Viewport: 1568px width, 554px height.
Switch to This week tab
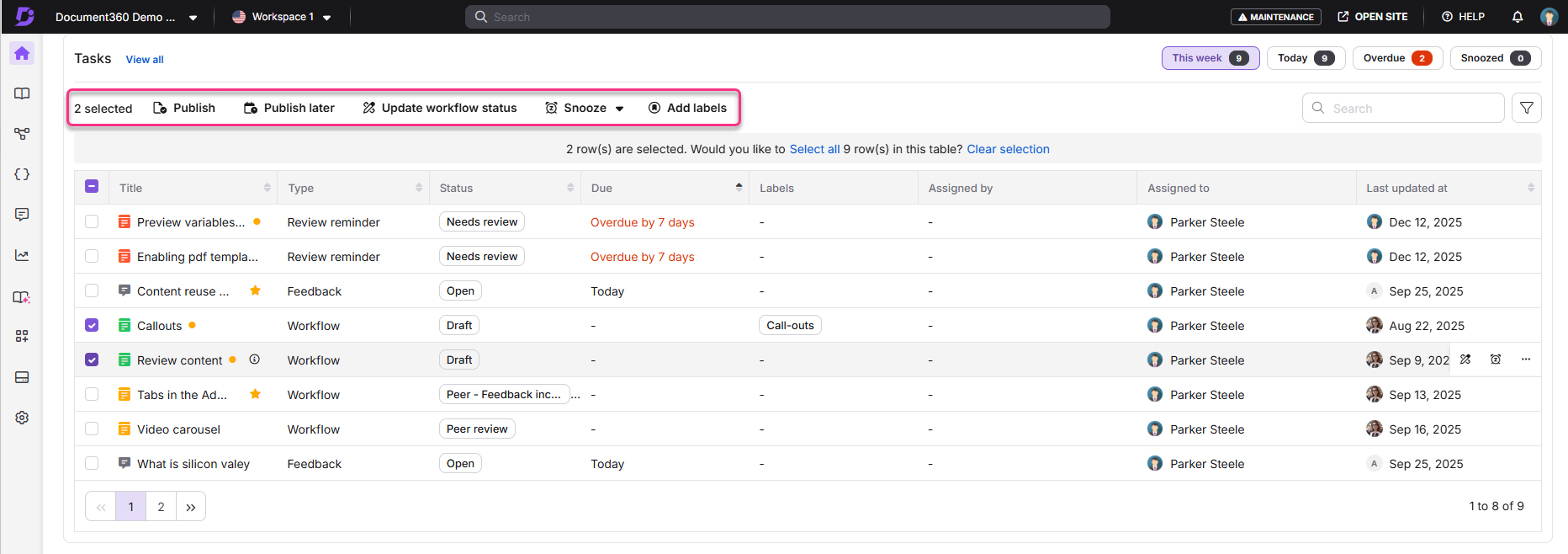click(x=1210, y=58)
